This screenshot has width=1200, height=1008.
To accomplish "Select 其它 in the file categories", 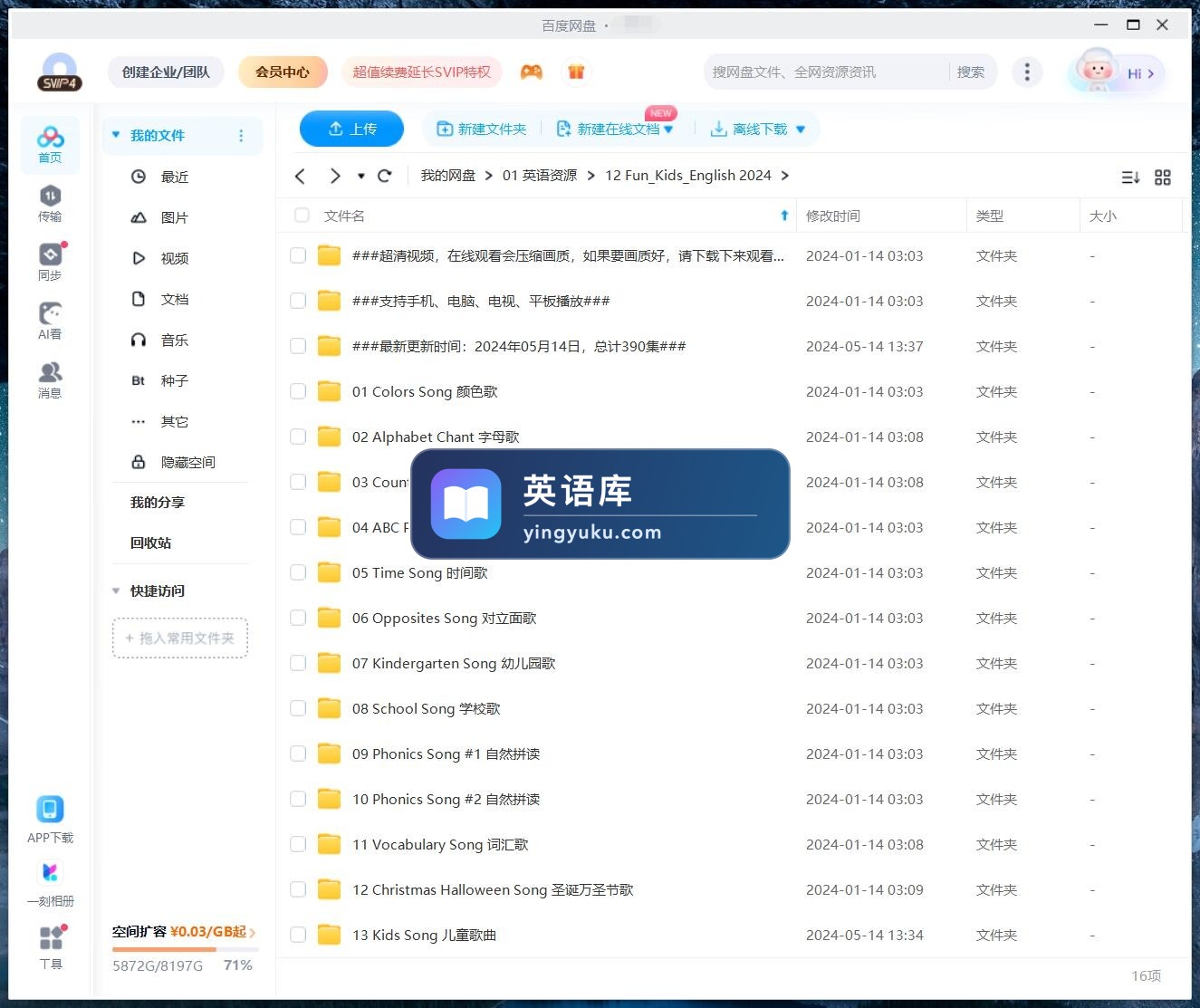I will pyautogui.click(x=175, y=421).
